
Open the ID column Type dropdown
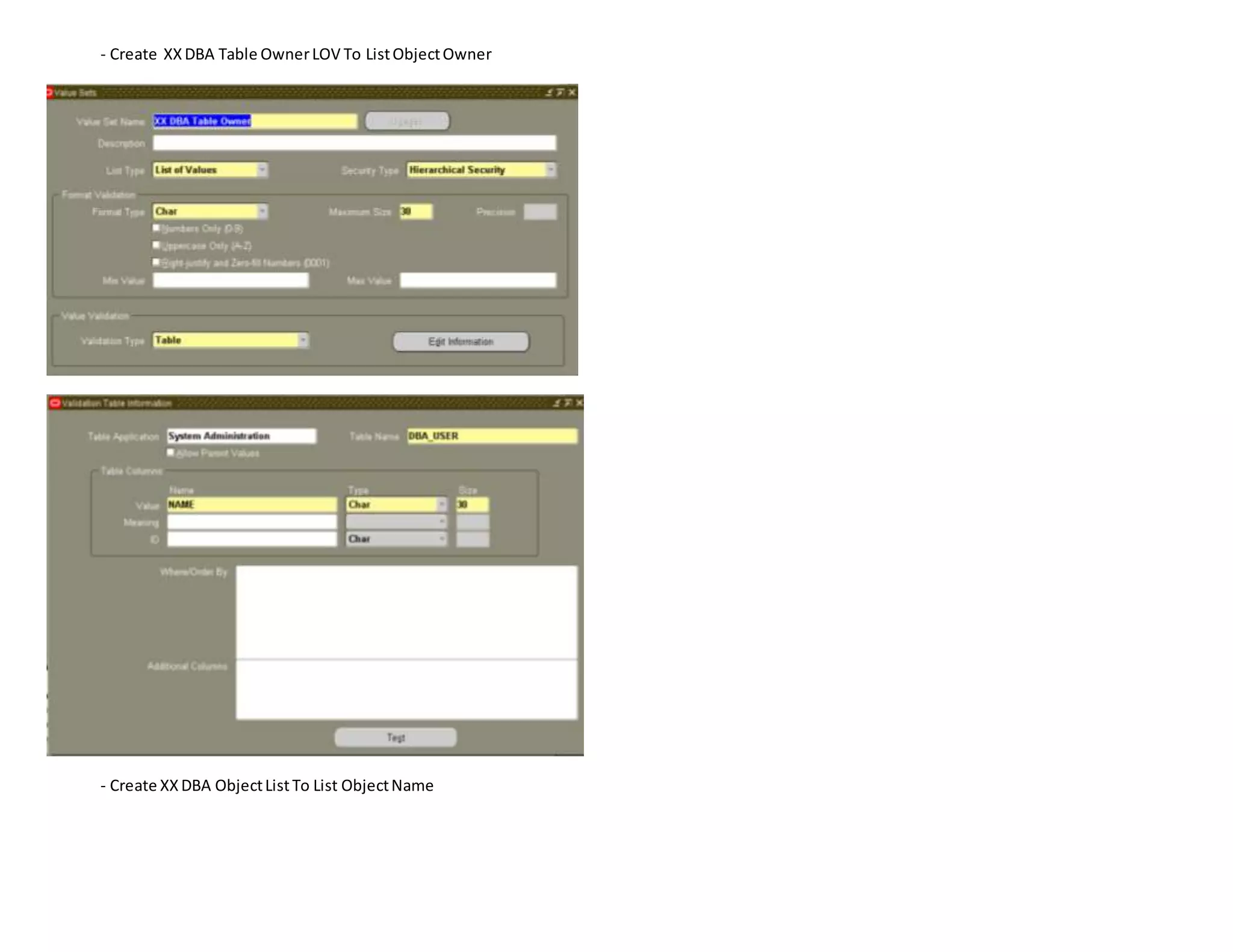441,539
